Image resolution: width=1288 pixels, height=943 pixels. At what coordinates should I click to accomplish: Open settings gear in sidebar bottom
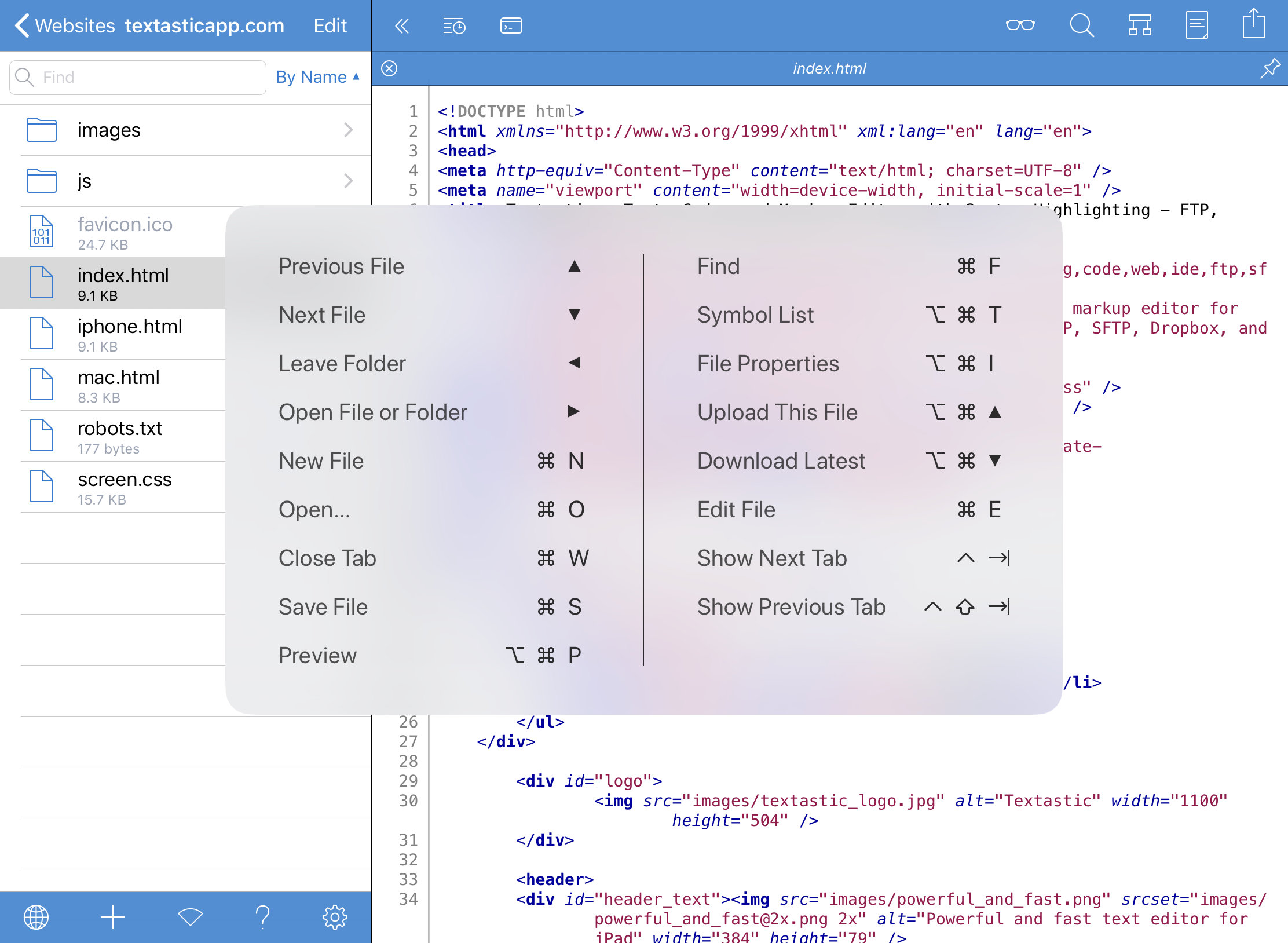tap(334, 917)
